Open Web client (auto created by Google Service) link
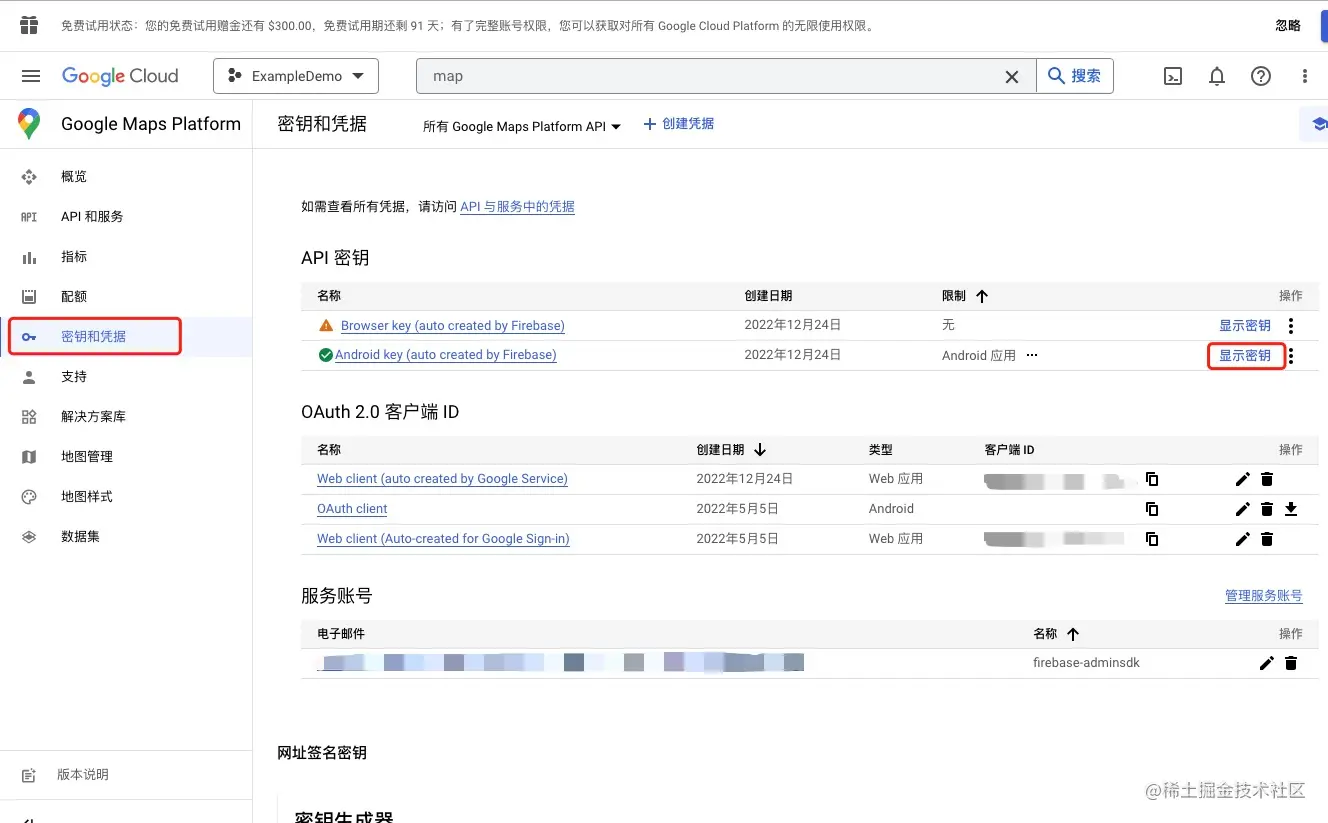The width and height of the screenshot is (1328, 823). [442, 479]
